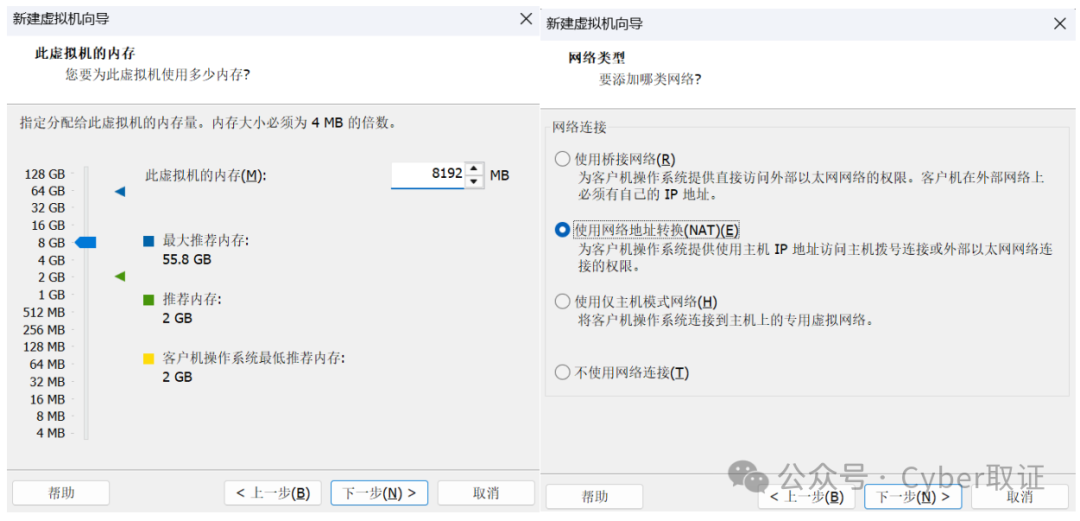1080x521 pixels.
Task: Click the 2 GB scale label
Action: click(52, 277)
